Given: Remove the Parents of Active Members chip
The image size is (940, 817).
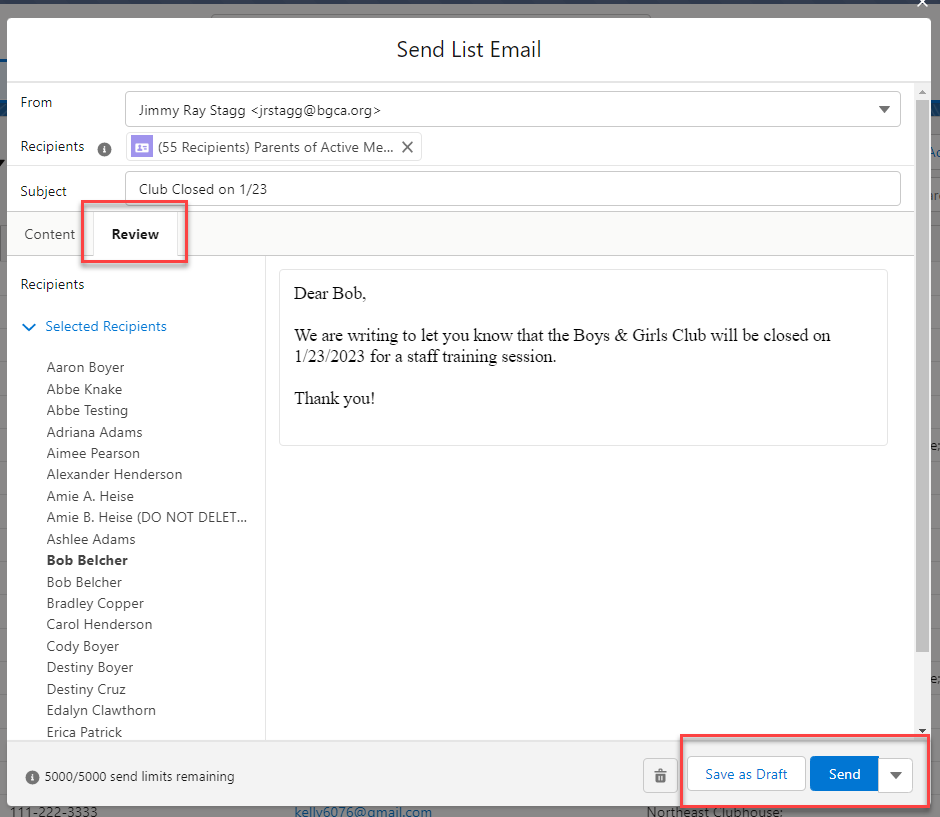Looking at the screenshot, I should click(407, 146).
